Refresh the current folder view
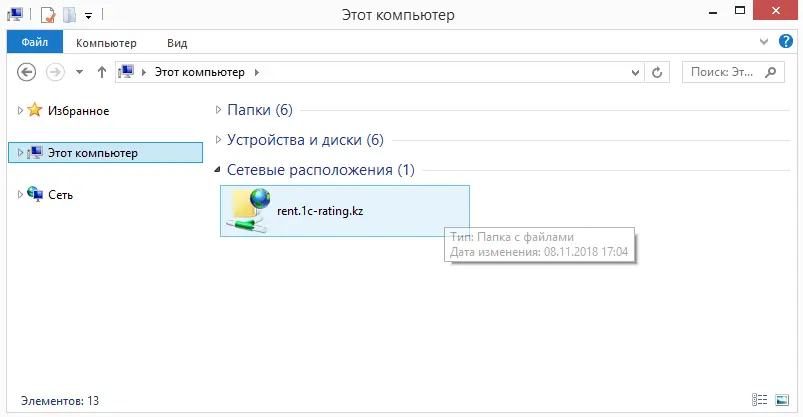Image resolution: width=803 pixels, height=417 pixels. [657, 72]
